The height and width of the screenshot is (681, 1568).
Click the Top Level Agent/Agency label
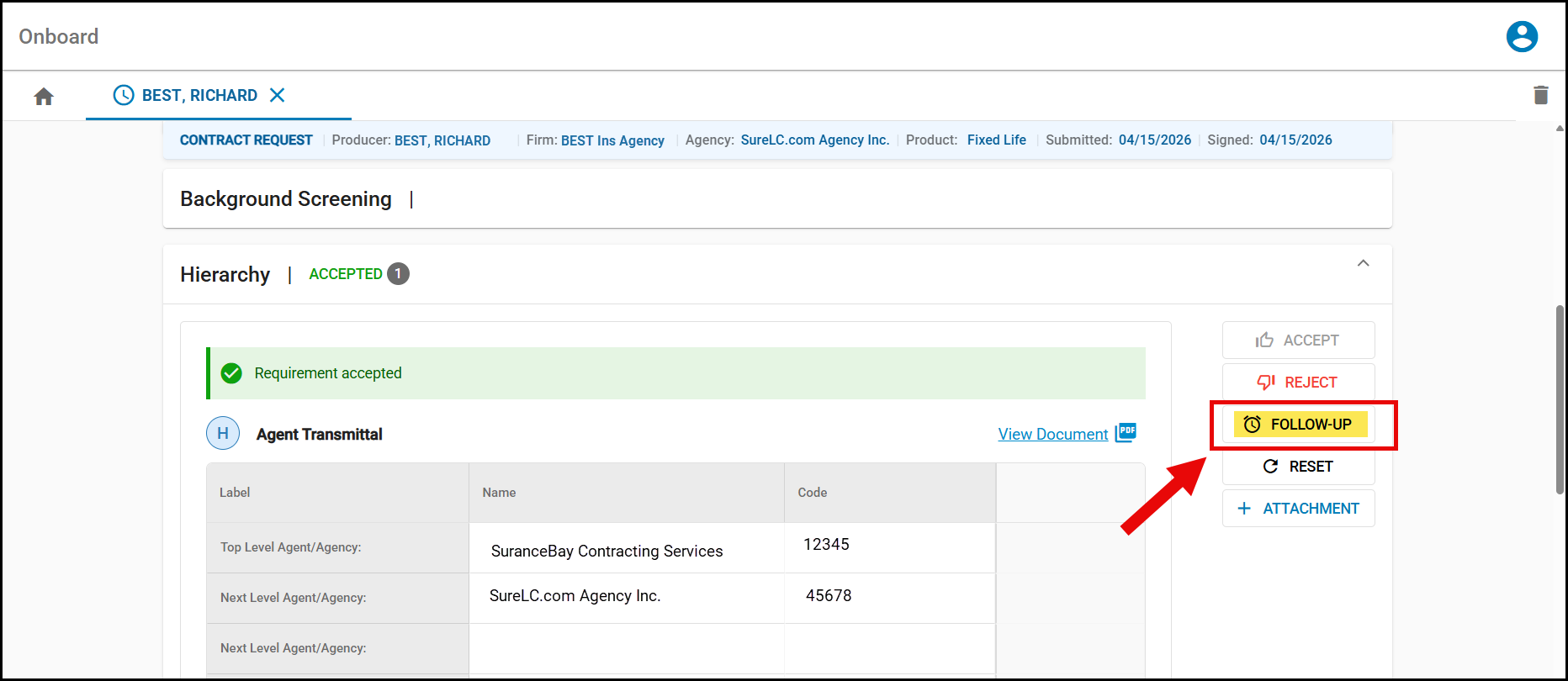(290, 547)
